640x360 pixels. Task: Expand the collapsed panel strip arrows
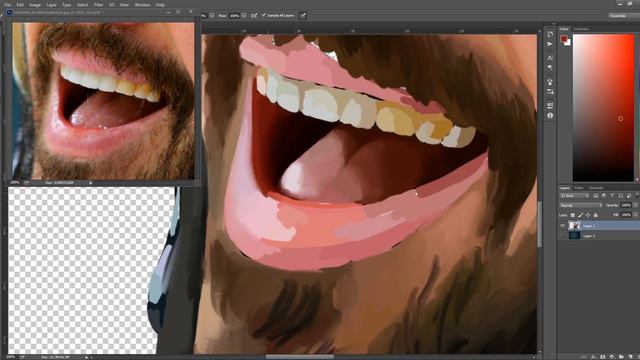click(x=554, y=24)
